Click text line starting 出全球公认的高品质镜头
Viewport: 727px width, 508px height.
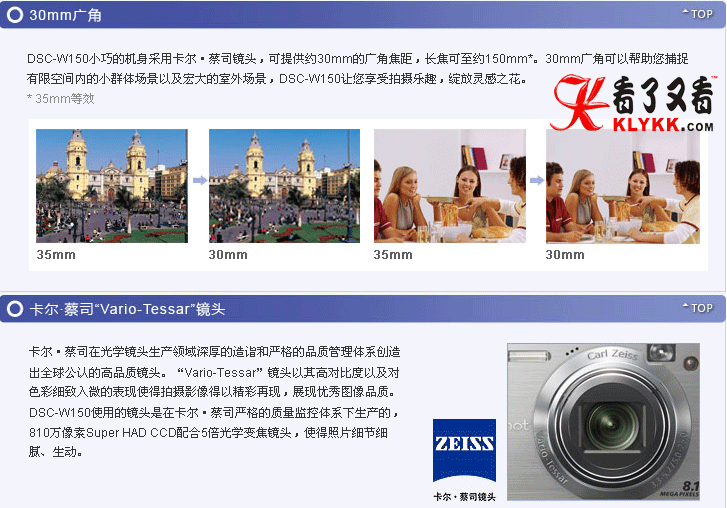[x=214, y=372]
